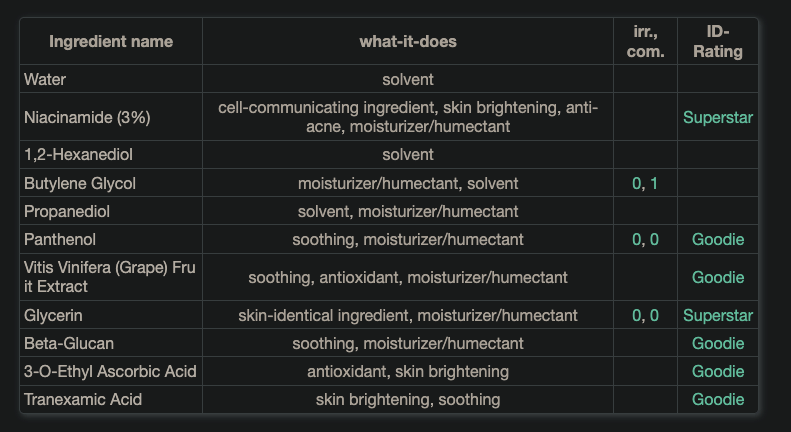
Task: Click "antioxidant, skin brightening" for Ethyl Ascorbic Acid
Action: point(408,371)
